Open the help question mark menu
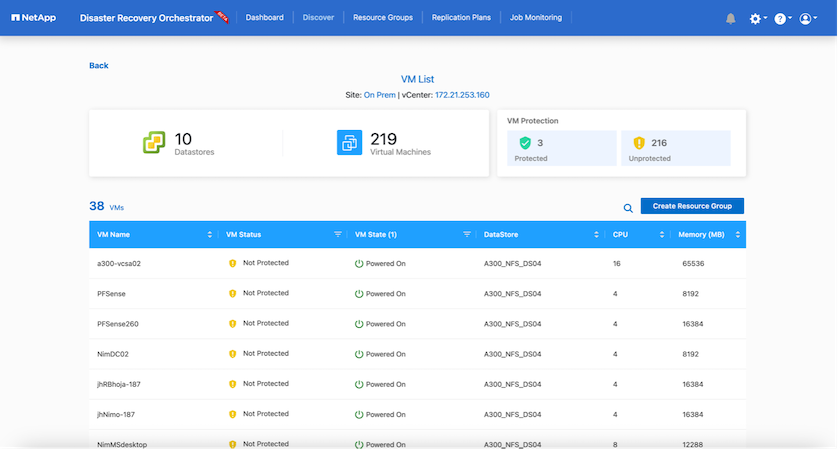This screenshot has height=450, width=840. (x=780, y=18)
